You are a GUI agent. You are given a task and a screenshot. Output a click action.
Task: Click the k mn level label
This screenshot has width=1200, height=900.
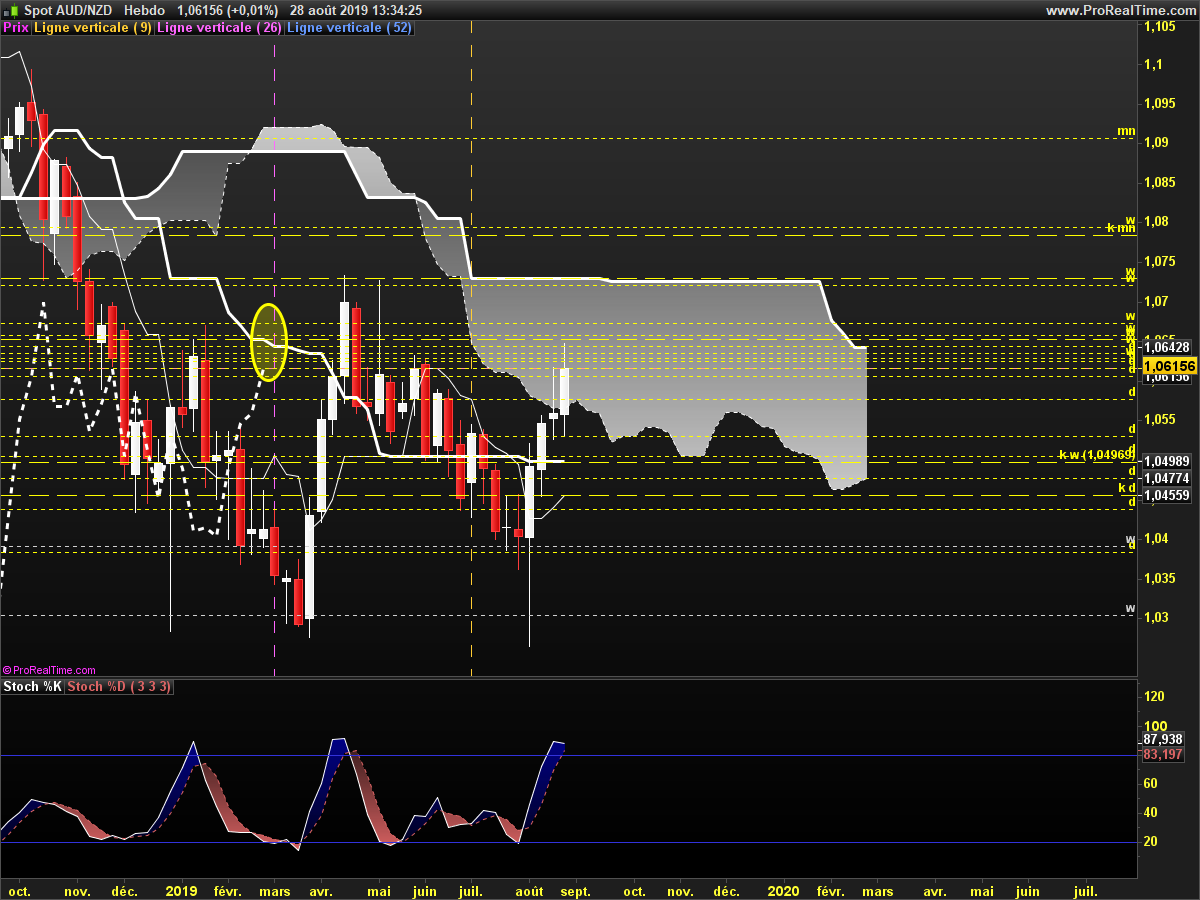1121,229
